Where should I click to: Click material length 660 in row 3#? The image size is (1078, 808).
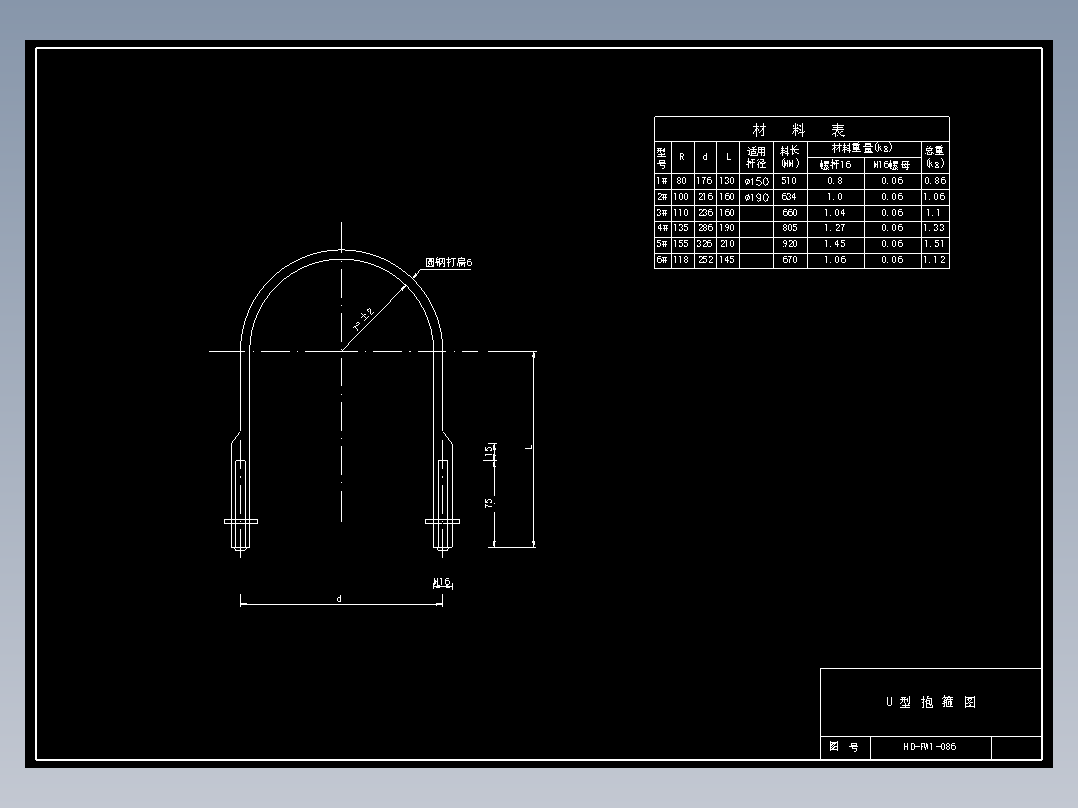coord(789,213)
